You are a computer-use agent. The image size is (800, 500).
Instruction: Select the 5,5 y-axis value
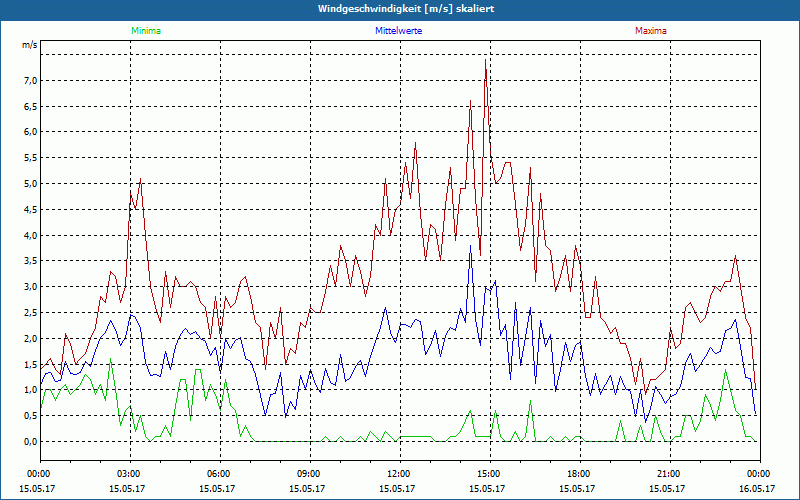tap(31, 158)
